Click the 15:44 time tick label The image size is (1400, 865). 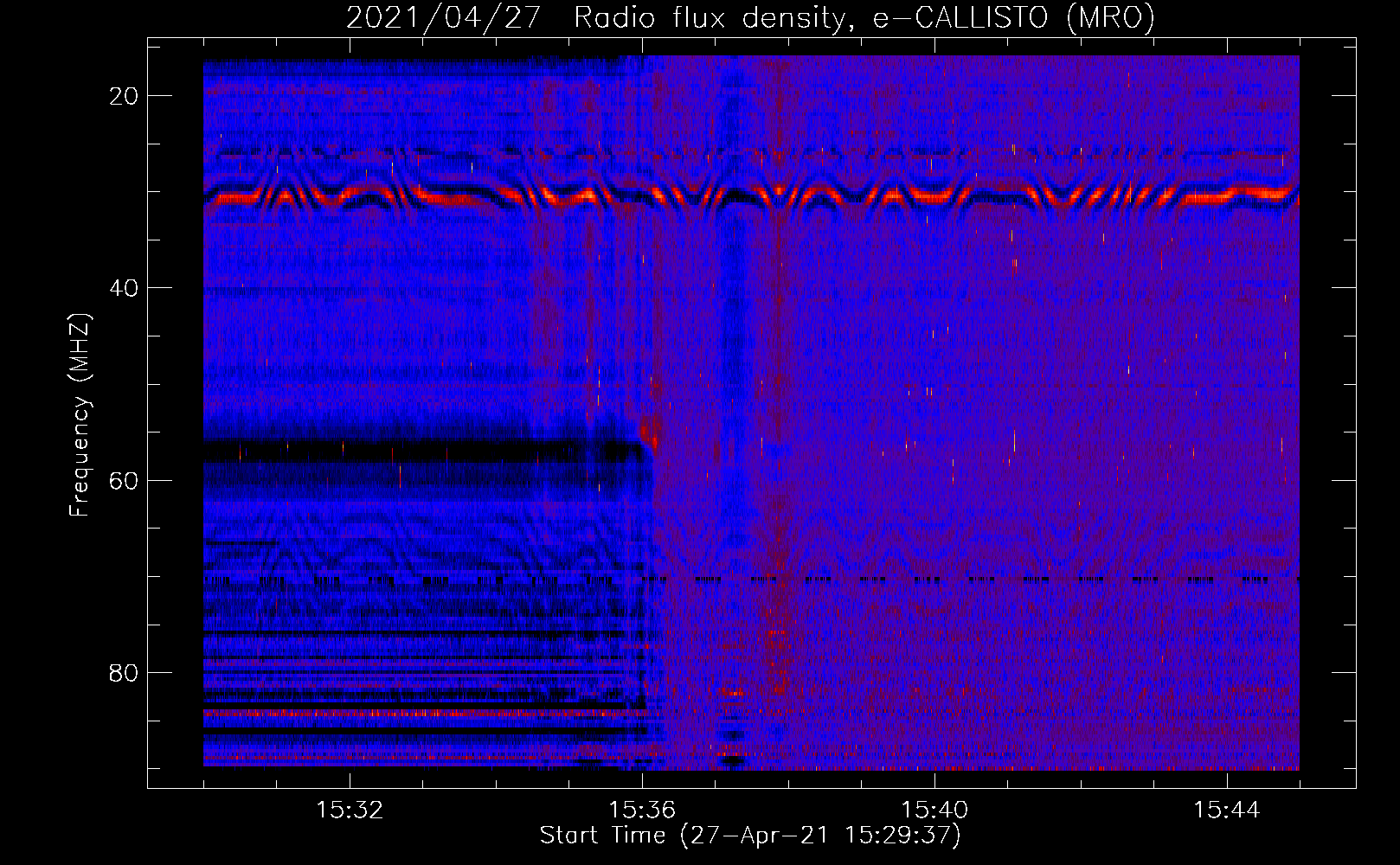point(1227,811)
